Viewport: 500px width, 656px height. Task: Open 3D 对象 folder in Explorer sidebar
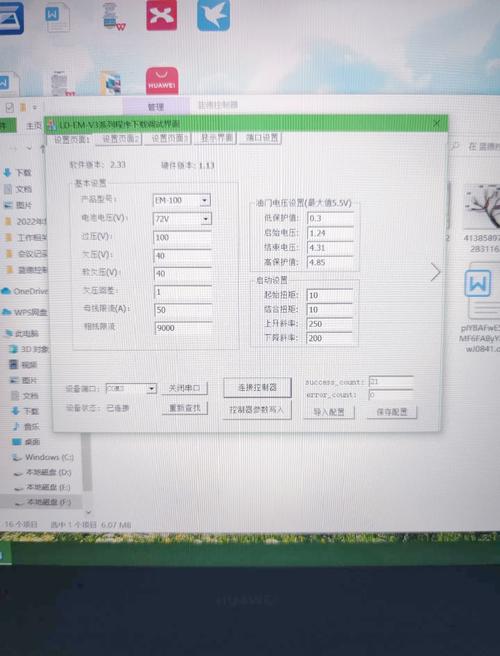(x=28, y=348)
